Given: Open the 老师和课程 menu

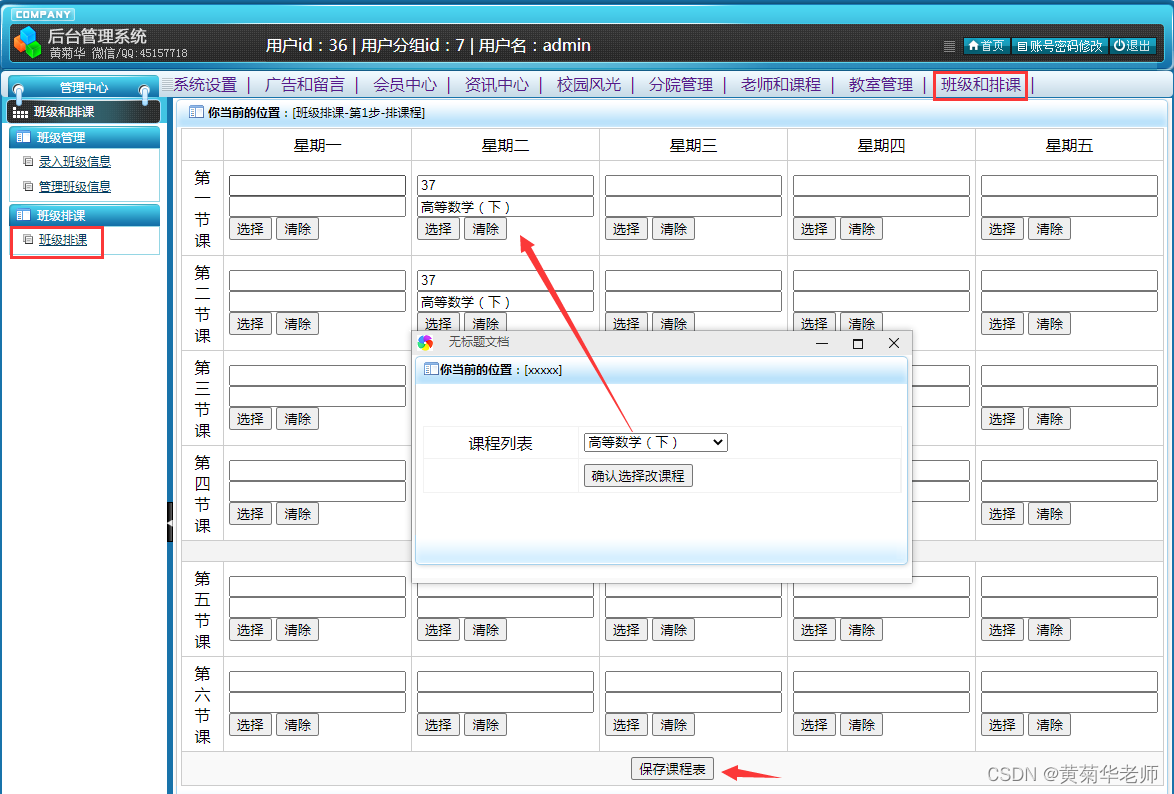Looking at the screenshot, I should (781, 85).
